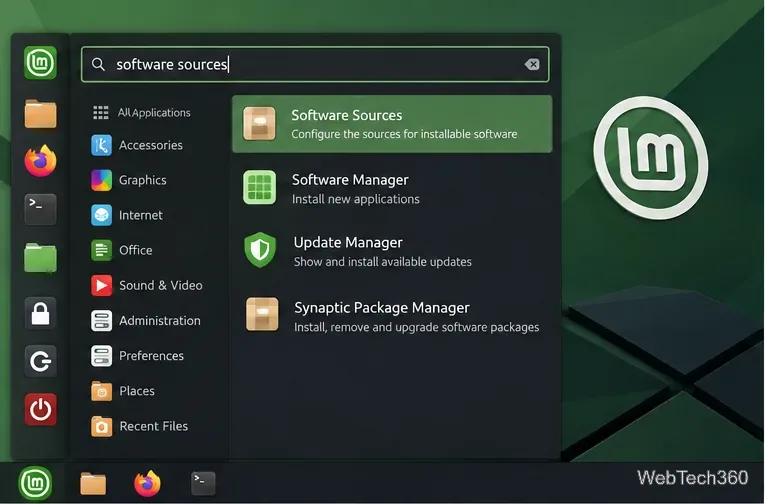Open the Office category
The height and width of the screenshot is (504, 765).
[122, 250]
